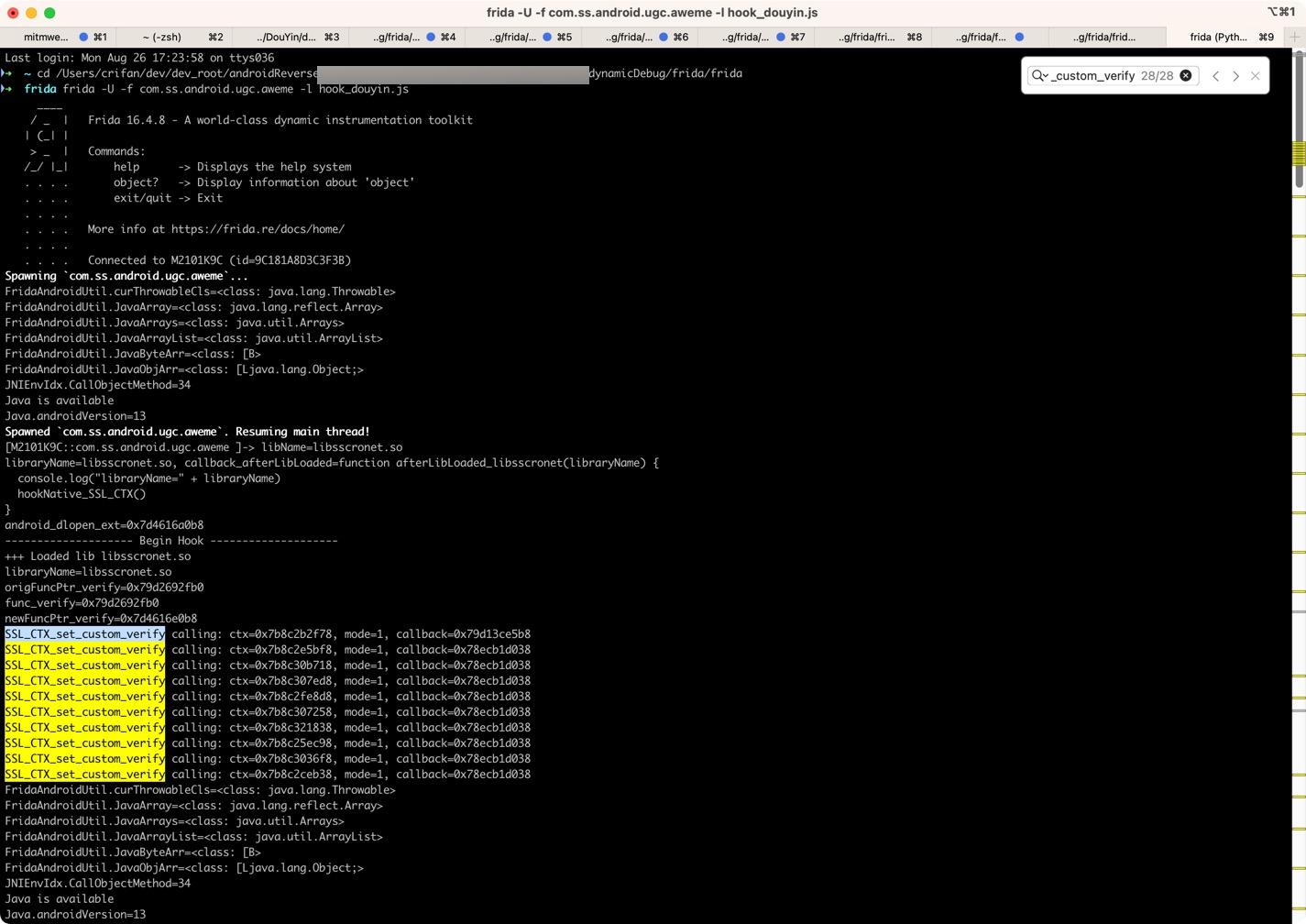
Task: Click highlighted match on ctx=0x7b8c2e5bf8 line
Action: pos(84,650)
